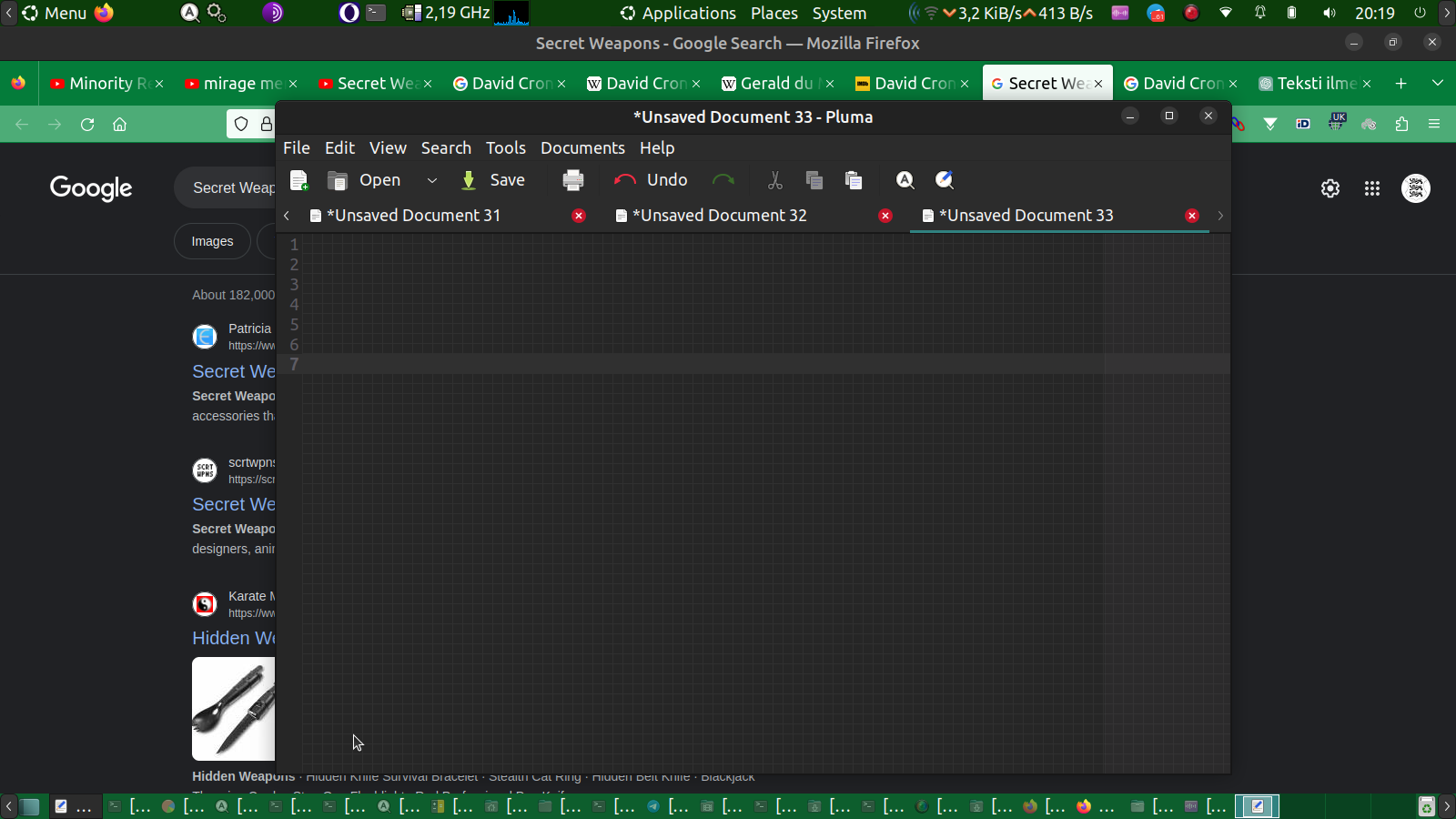
Task: Go back in Firefox
Action: point(22,125)
